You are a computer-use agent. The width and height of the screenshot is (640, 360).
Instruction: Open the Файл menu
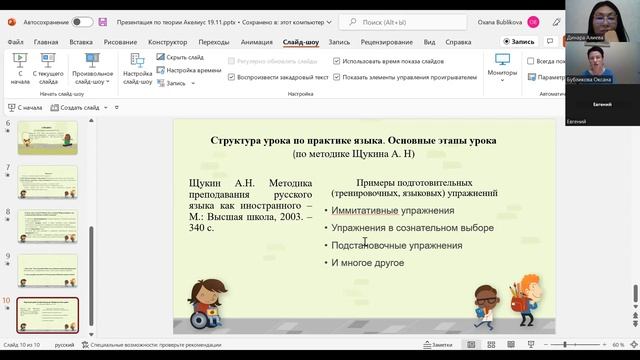click(x=16, y=42)
